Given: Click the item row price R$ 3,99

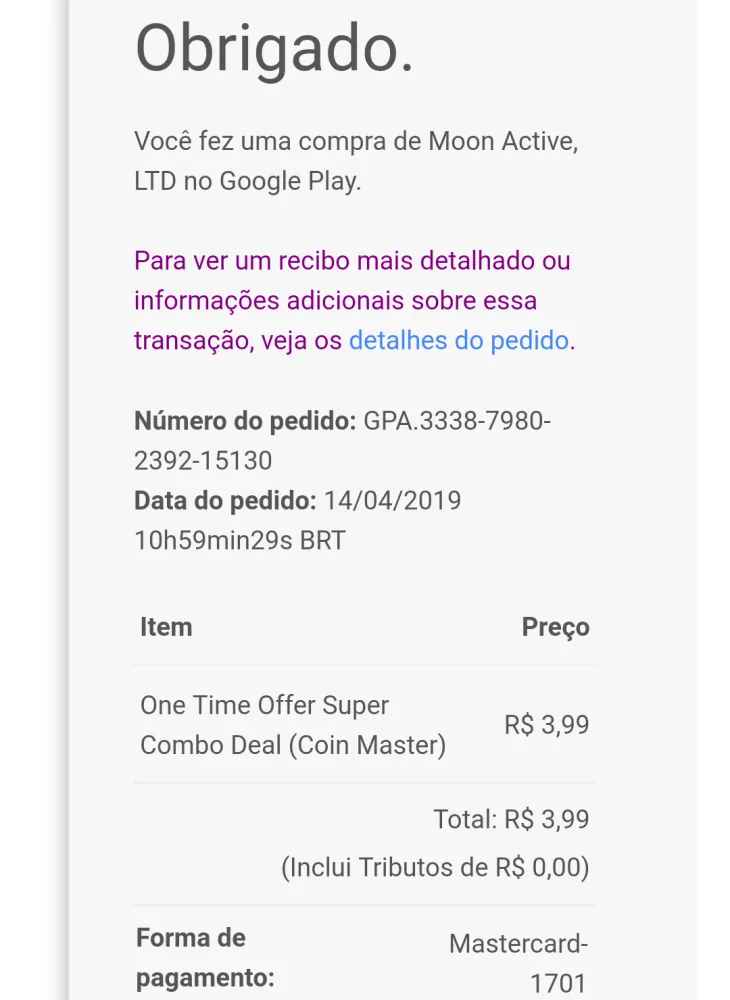Looking at the screenshot, I should pyautogui.click(x=546, y=725).
